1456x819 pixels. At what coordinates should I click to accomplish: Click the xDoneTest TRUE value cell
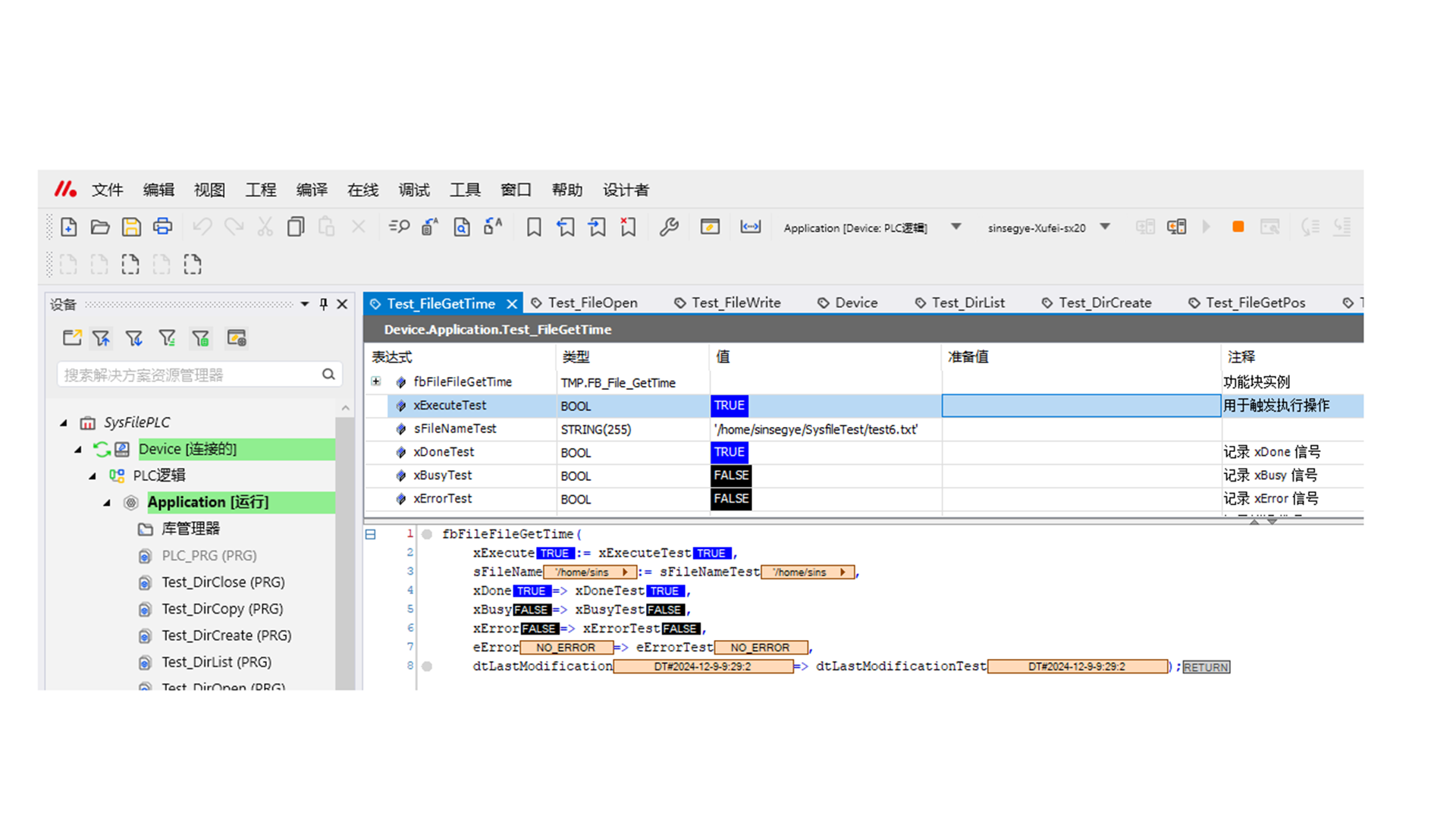pyautogui.click(x=730, y=453)
